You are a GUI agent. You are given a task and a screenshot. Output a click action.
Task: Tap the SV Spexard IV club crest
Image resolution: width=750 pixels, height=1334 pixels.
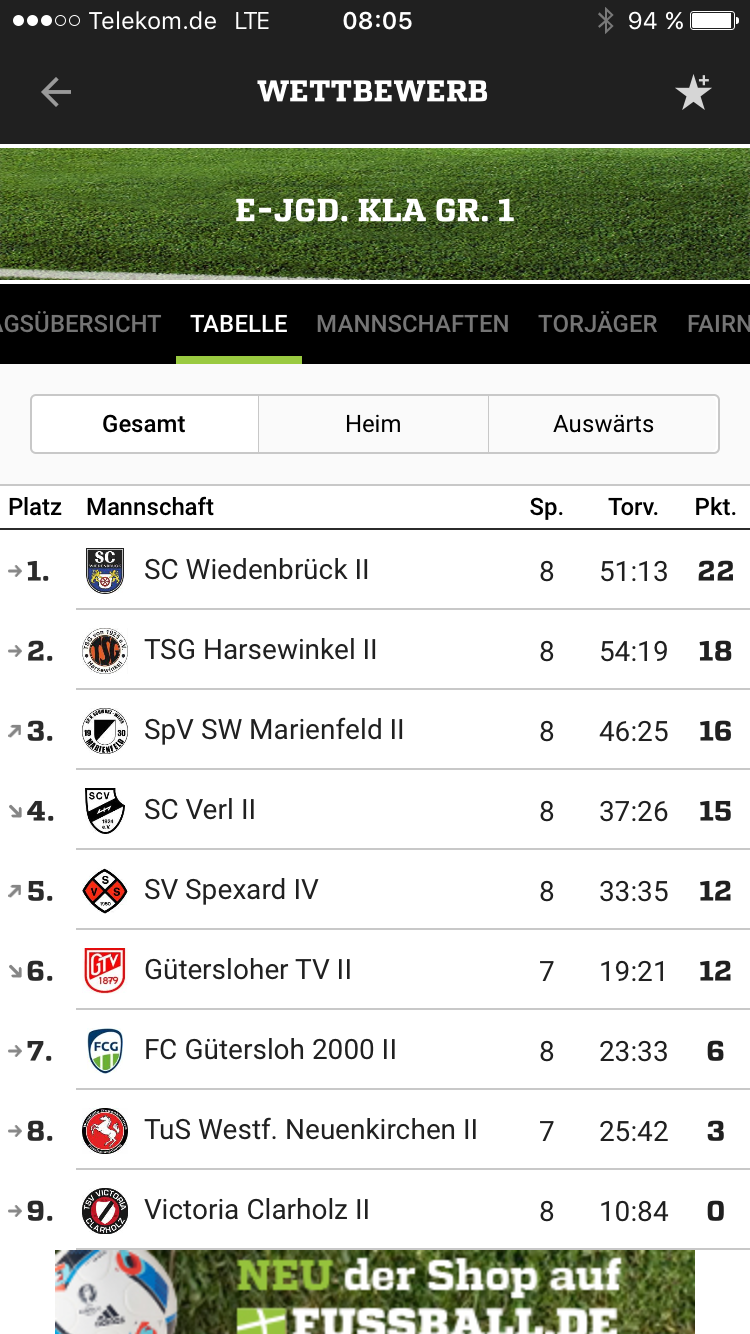[105, 890]
